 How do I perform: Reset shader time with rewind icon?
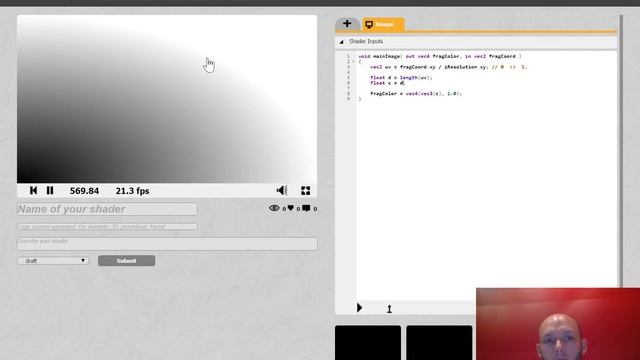click(x=33, y=191)
